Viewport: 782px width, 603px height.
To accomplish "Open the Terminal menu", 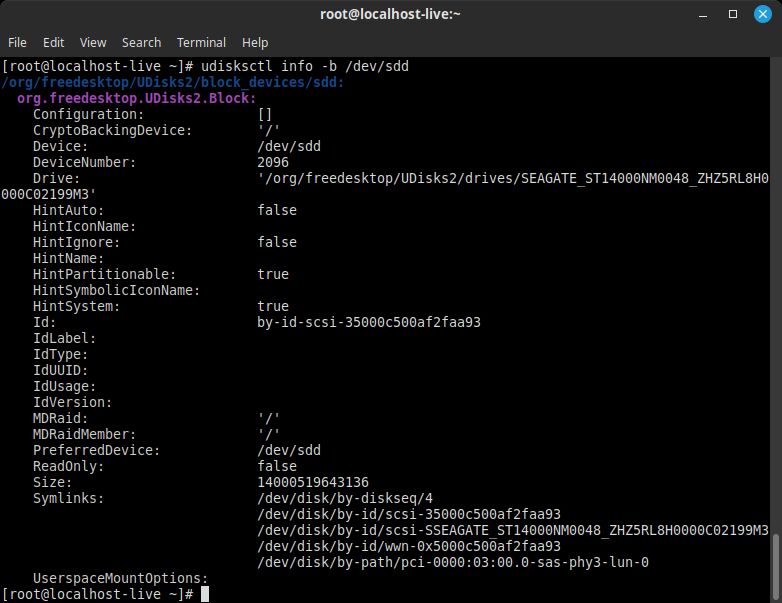I will pos(201,42).
